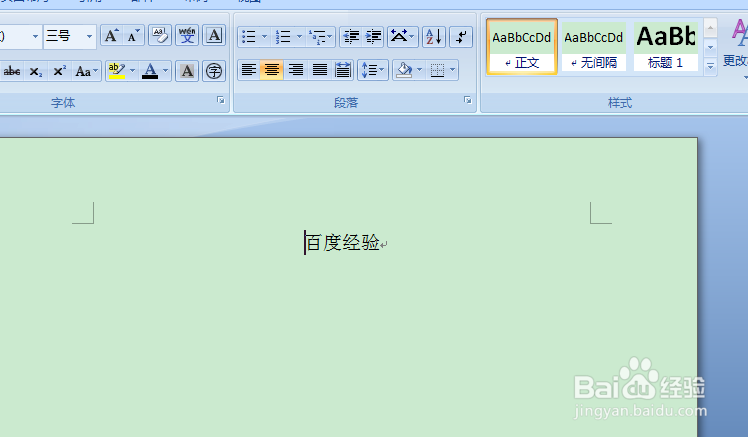Toggle Character Shading icon
Image resolution: width=748 pixels, height=437 pixels.
187,71
